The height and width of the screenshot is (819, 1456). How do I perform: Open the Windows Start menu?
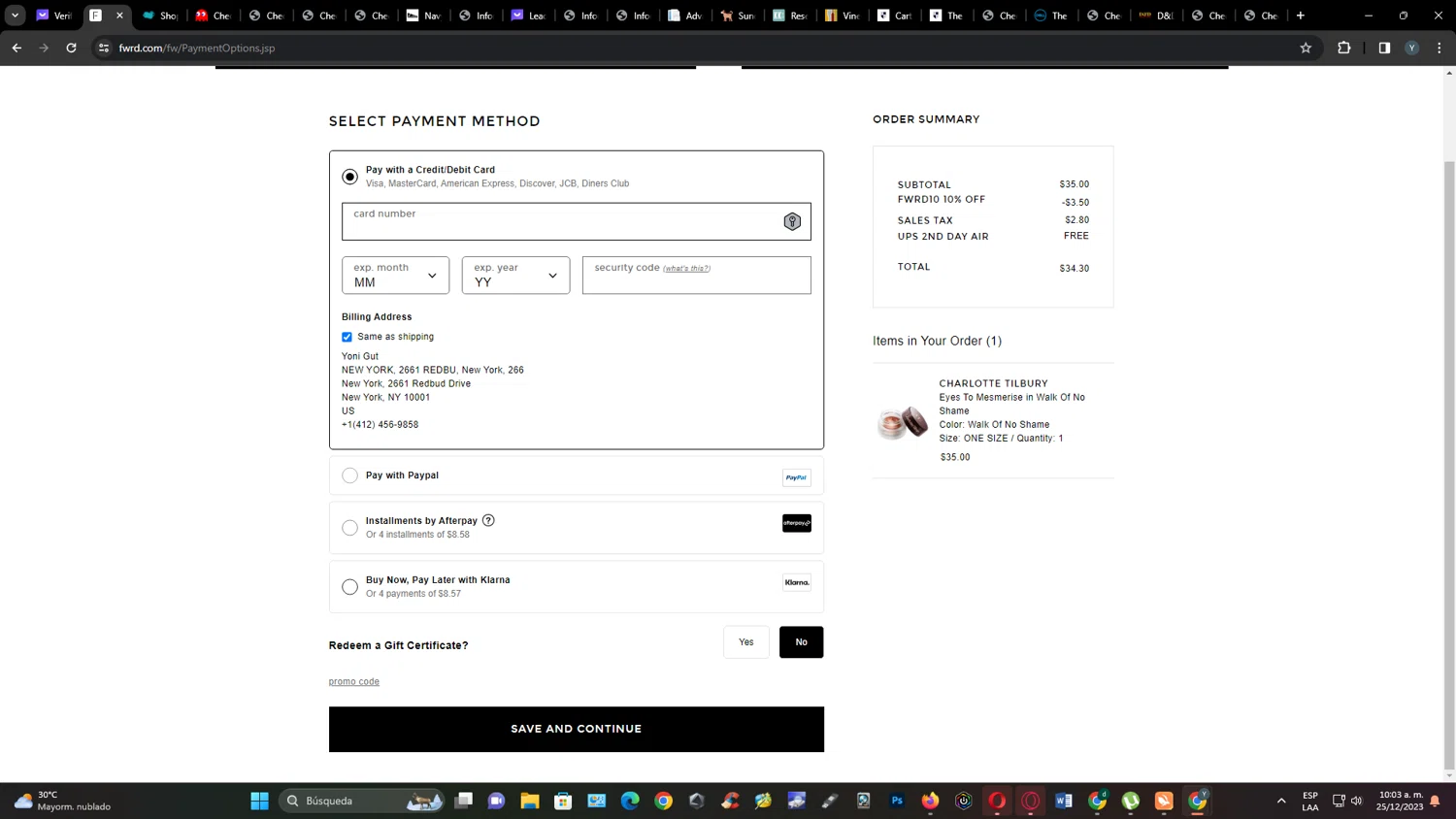[x=259, y=801]
